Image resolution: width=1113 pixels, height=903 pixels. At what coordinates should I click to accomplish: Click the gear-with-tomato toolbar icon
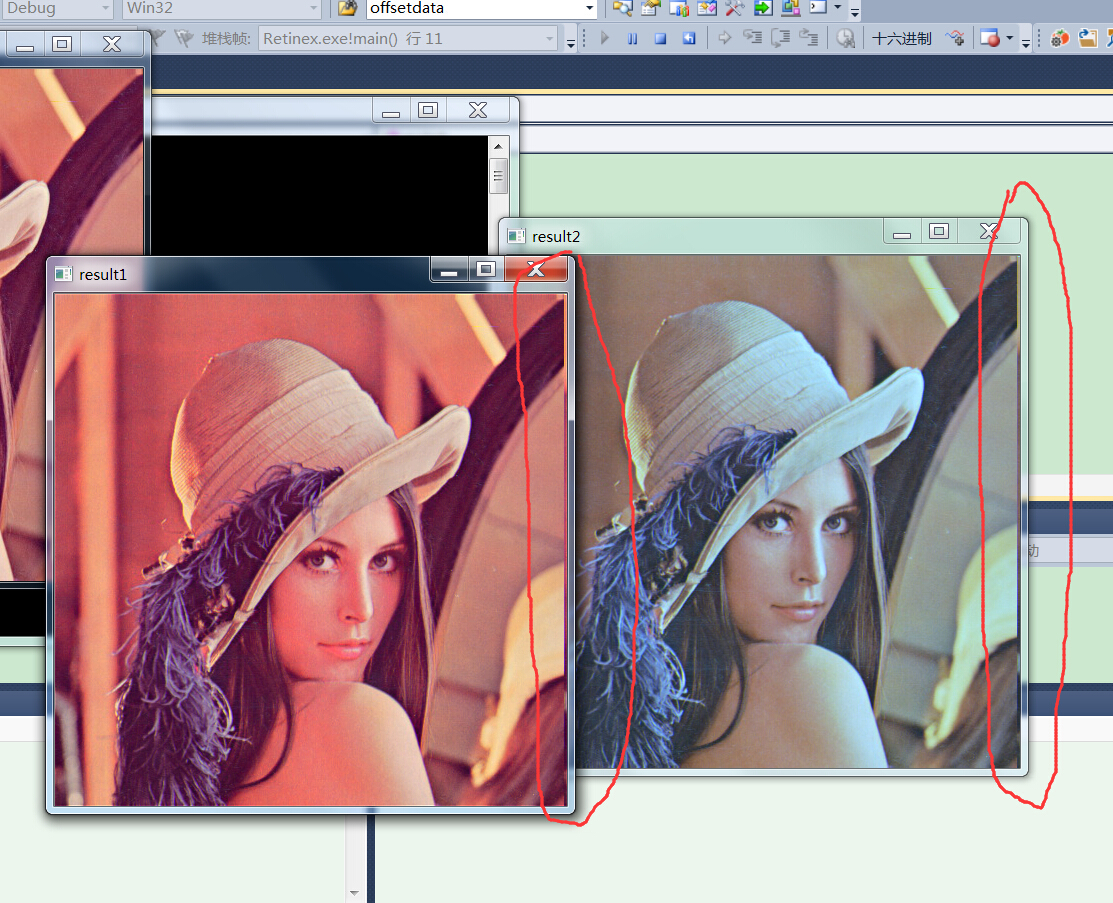tap(1059, 38)
